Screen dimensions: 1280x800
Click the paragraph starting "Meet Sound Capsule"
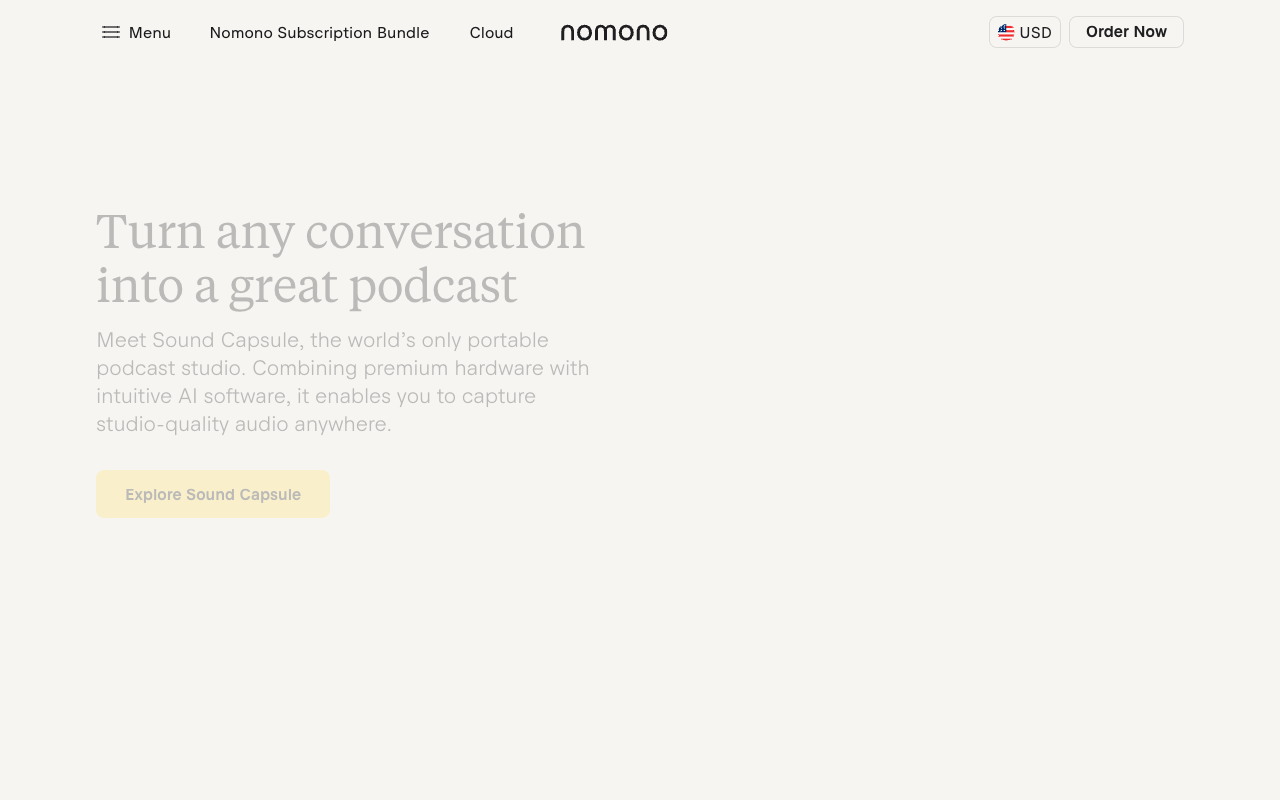click(343, 382)
